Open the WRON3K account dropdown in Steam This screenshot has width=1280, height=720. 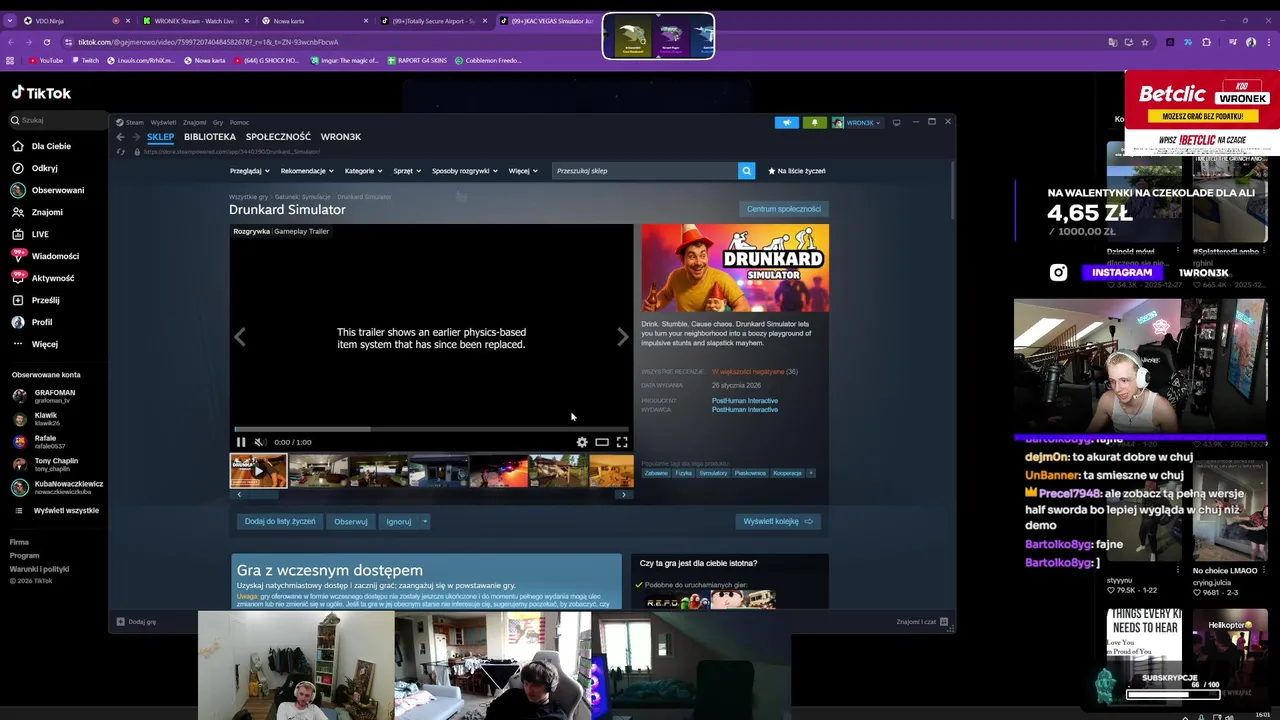pos(856,122)
